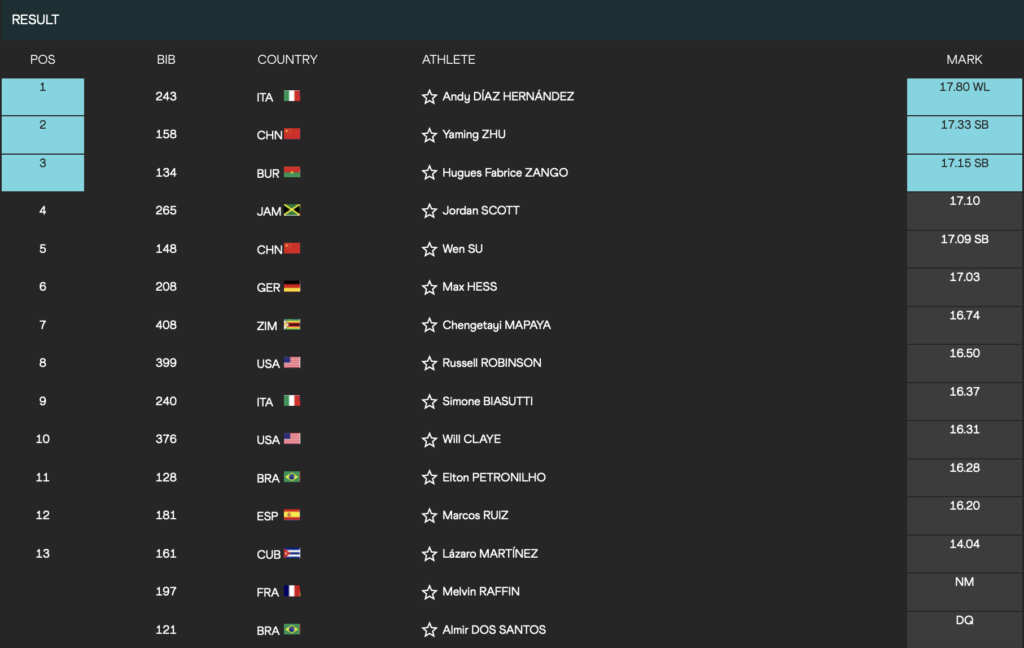1024x648 pixels.
Task: Mark Max Hess with star icon
Action: [x=430, y=287]
